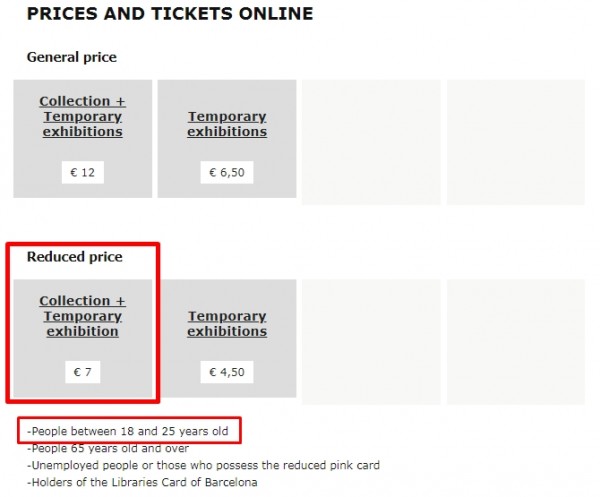The height and width of the screenshot is (497, 600).
Task: Click the General price heading
Action: [72, 57]
